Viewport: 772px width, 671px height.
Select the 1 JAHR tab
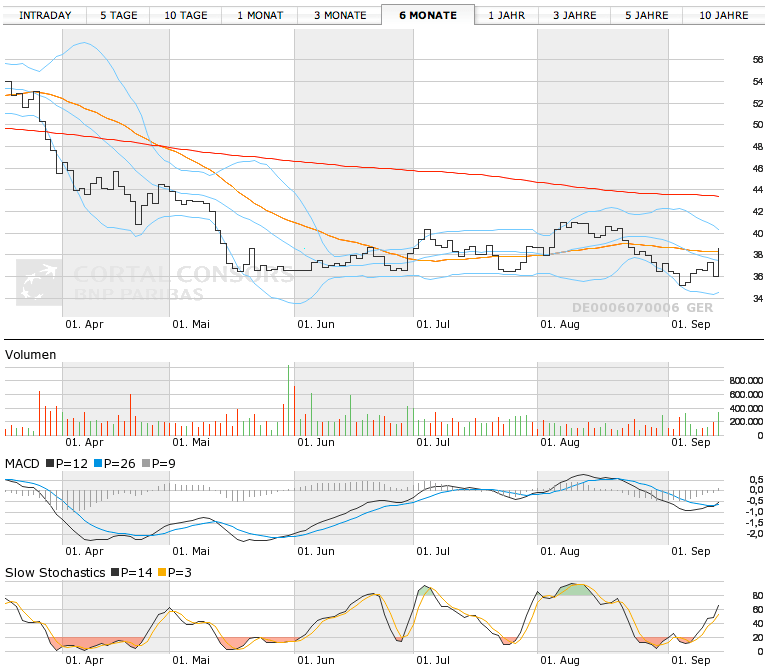tap(506, 15)
